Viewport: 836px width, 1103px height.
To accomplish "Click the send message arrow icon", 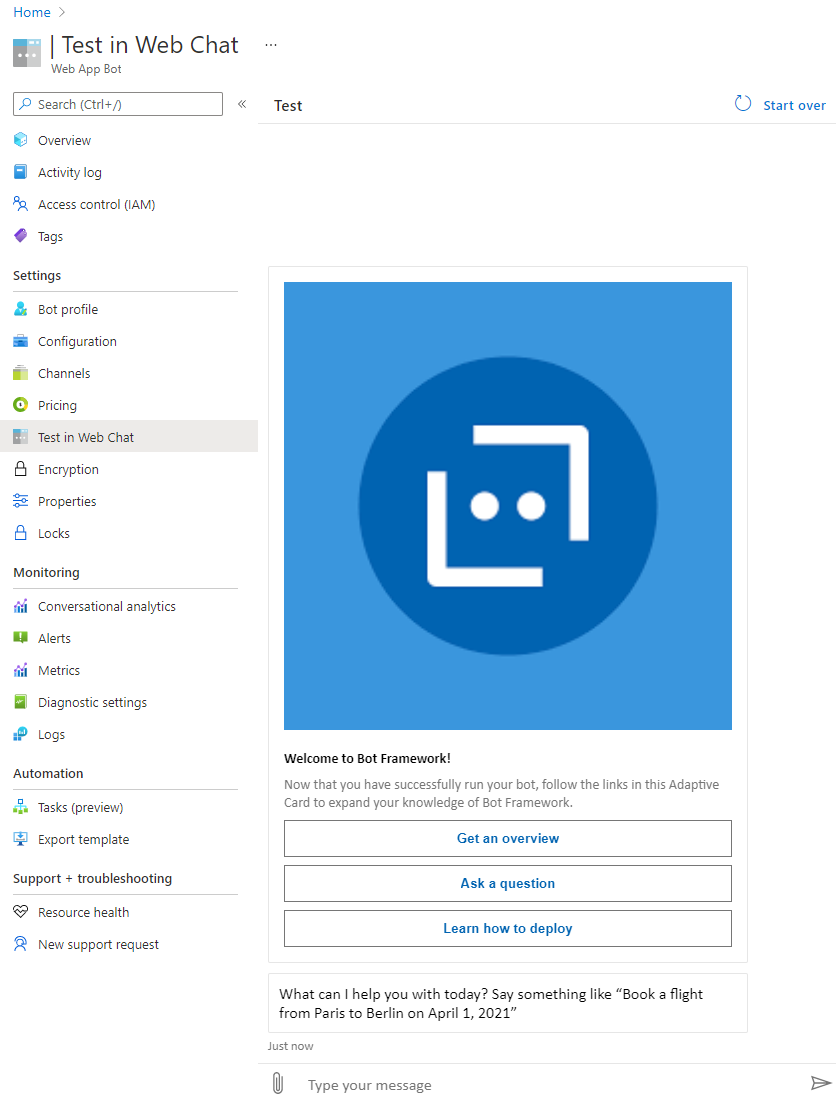I will tap(821, 1083).
